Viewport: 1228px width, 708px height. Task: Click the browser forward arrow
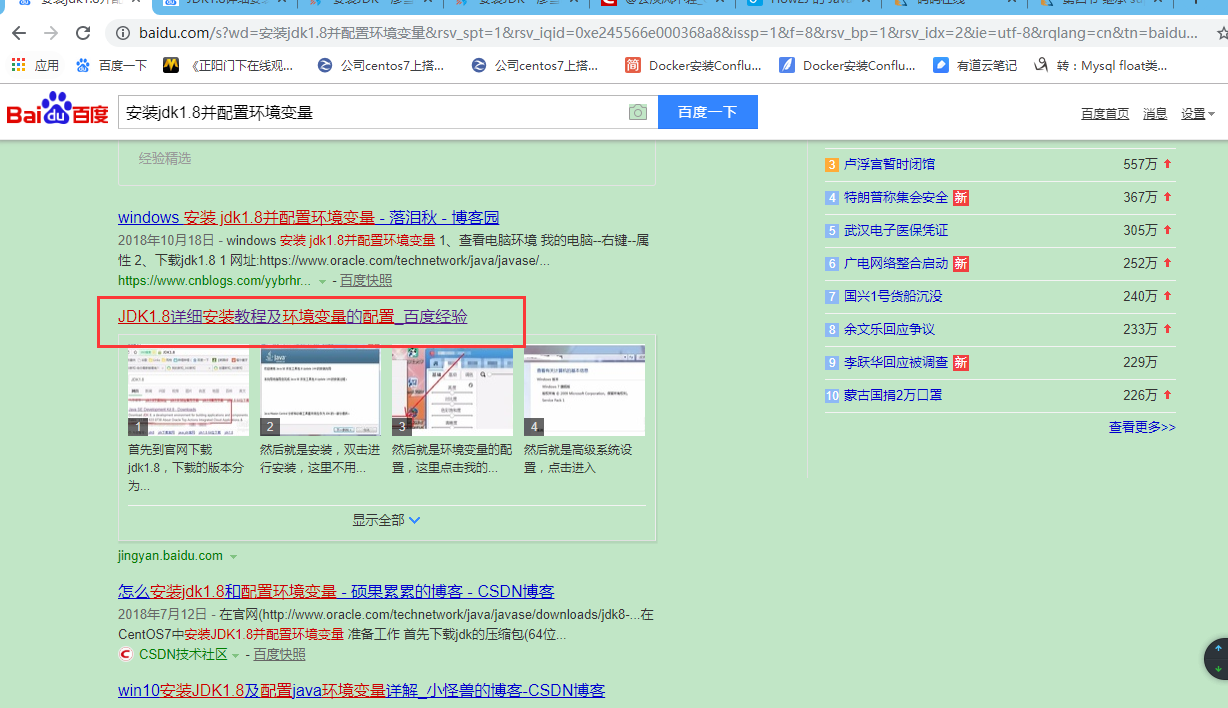[x=51, y=33]
